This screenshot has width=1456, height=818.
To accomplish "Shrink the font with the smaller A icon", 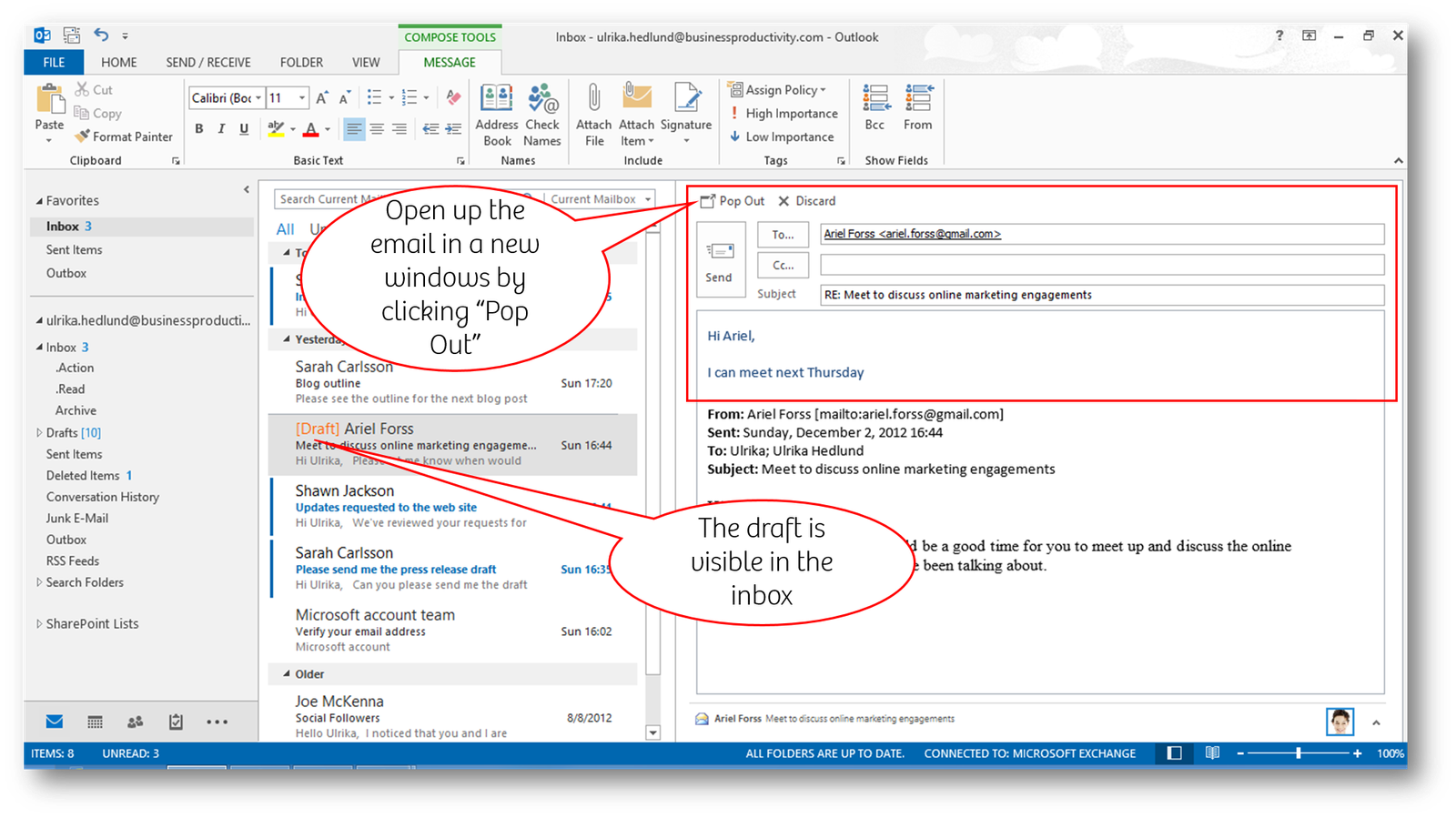I will 344,97.
